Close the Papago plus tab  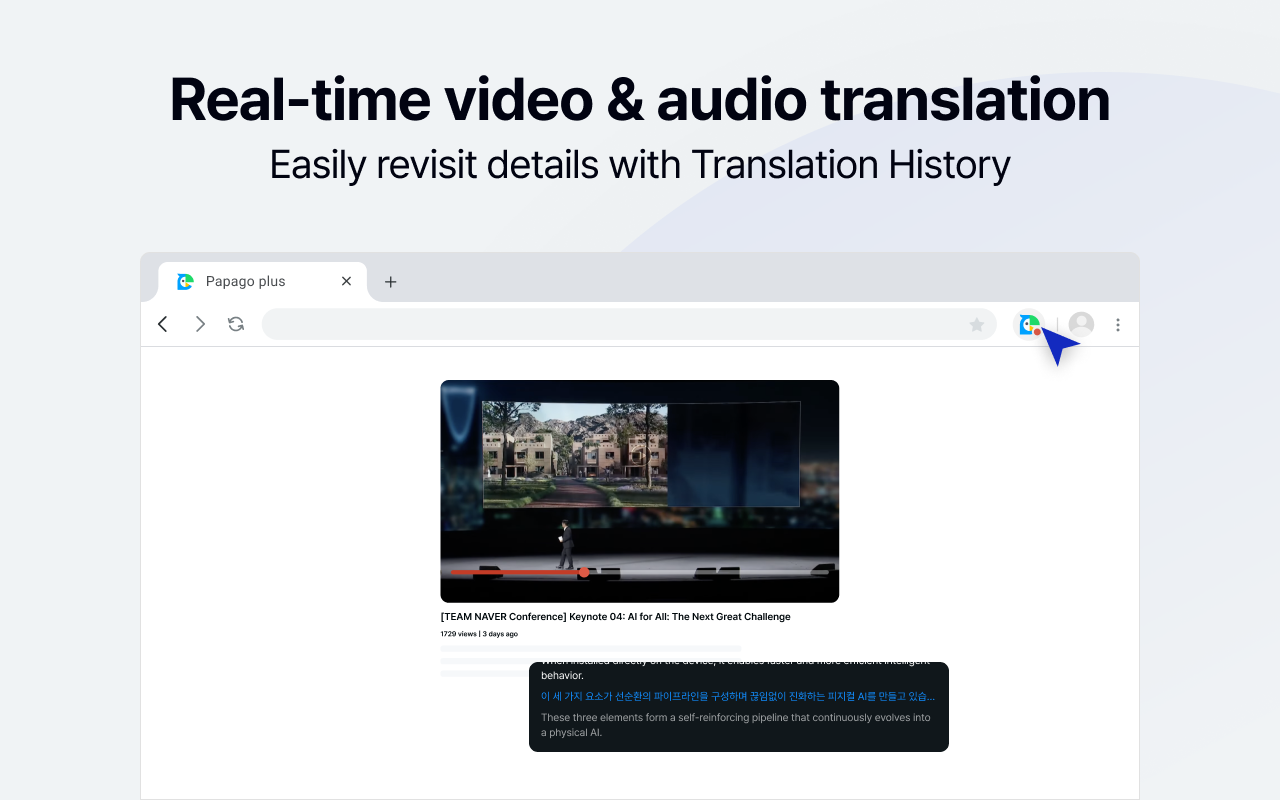tap(346, 281)
